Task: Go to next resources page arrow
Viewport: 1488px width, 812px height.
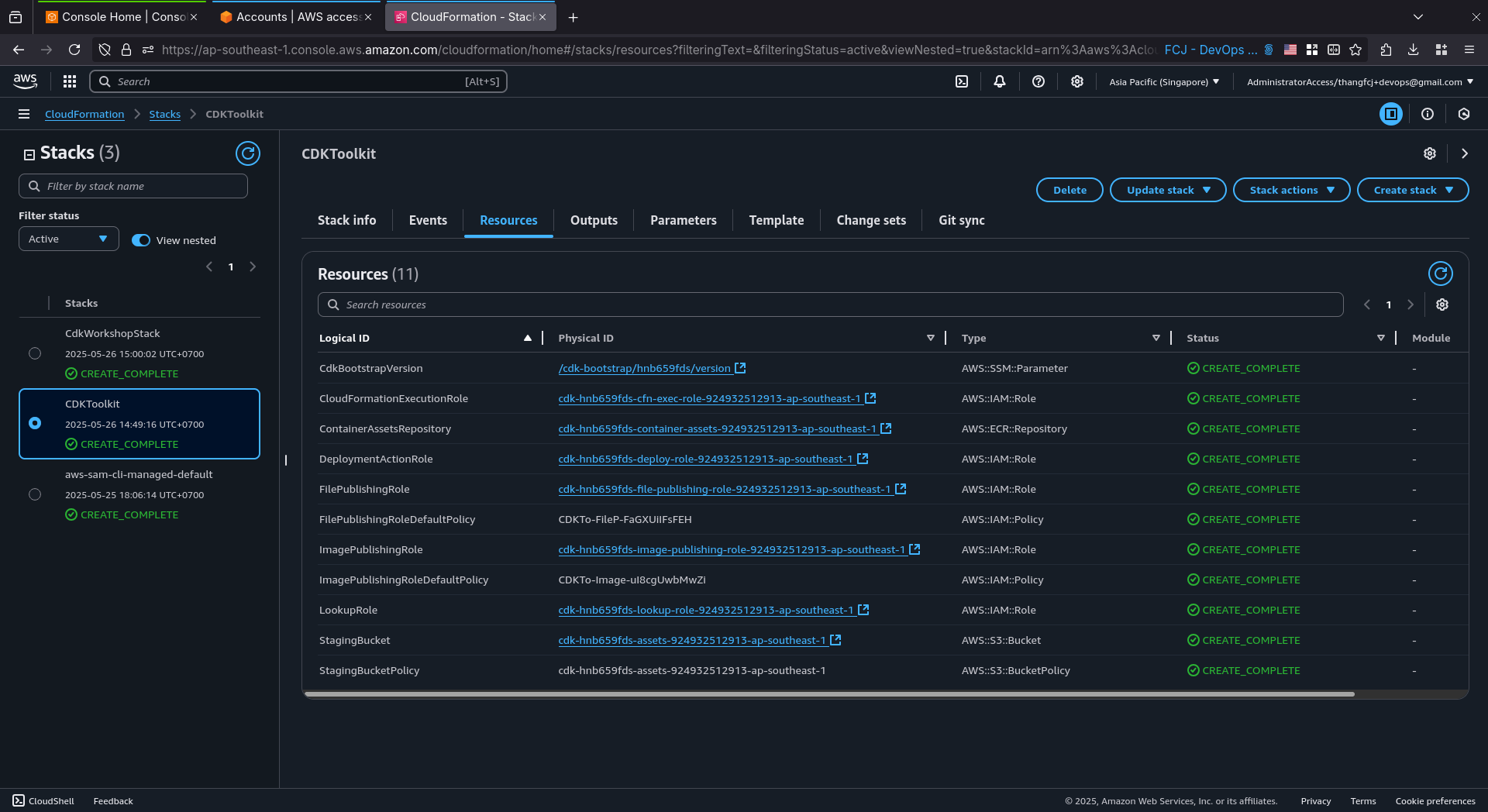Action: [1410, 304]
